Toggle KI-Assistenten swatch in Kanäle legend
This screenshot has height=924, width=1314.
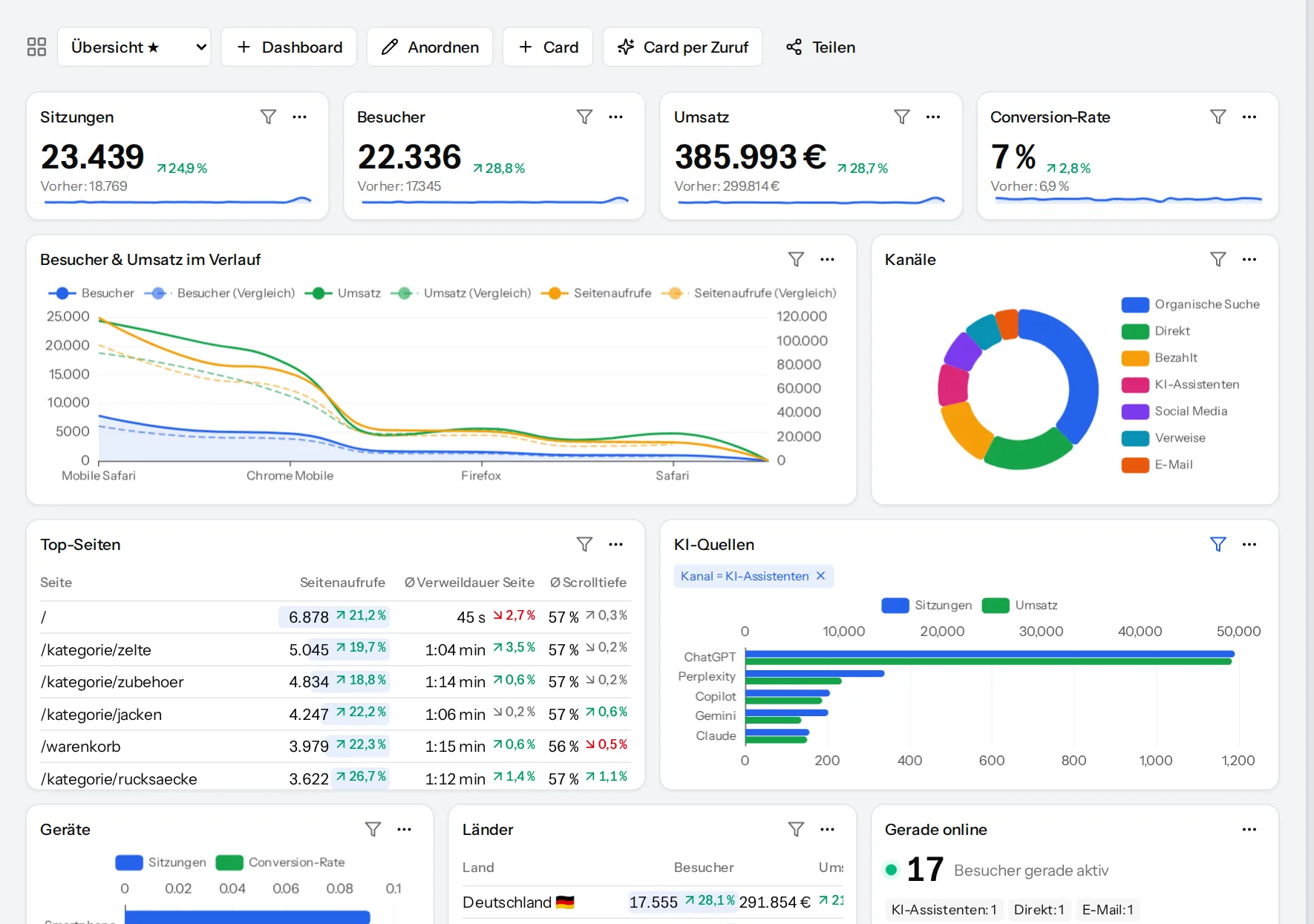[x=1135, y=384]
